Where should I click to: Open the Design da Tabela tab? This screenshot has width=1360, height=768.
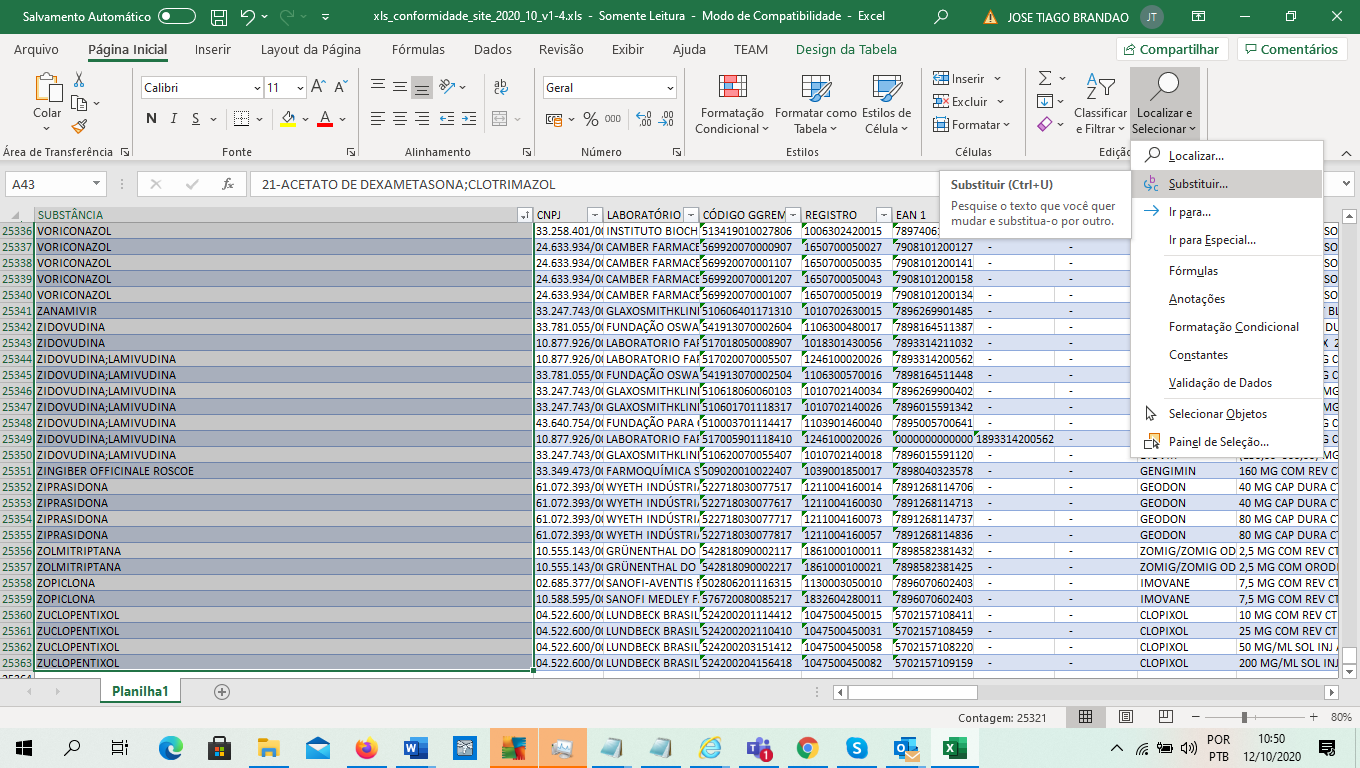(x=846, y=49)
